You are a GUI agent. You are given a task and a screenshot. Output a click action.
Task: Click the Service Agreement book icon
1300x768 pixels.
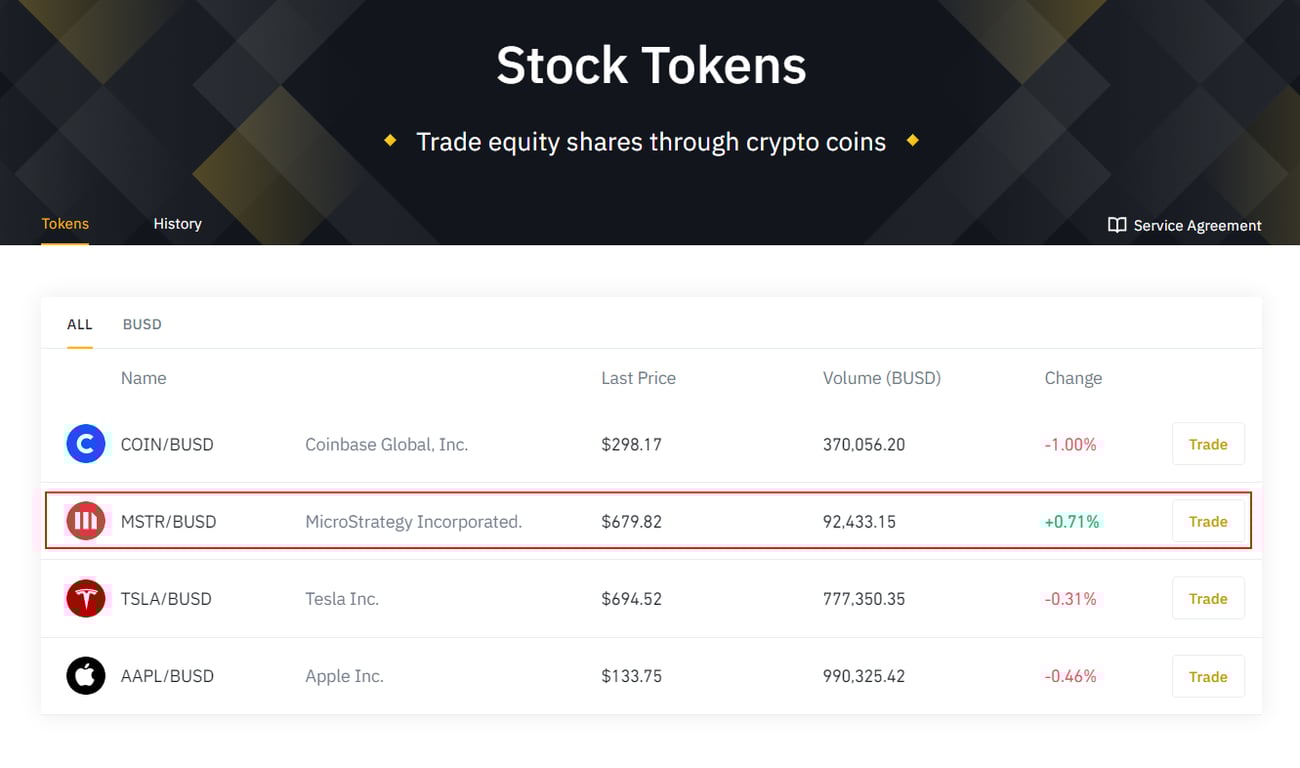(x=1117, y=225)
